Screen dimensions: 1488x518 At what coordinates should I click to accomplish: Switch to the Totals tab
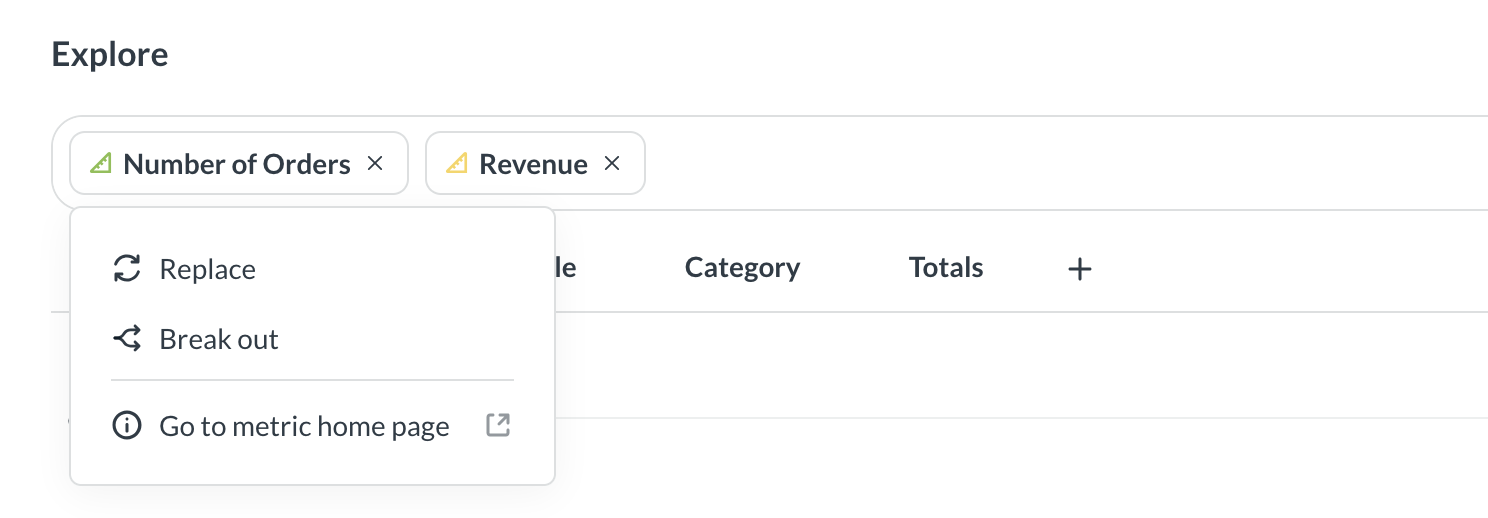click(946, 268)
